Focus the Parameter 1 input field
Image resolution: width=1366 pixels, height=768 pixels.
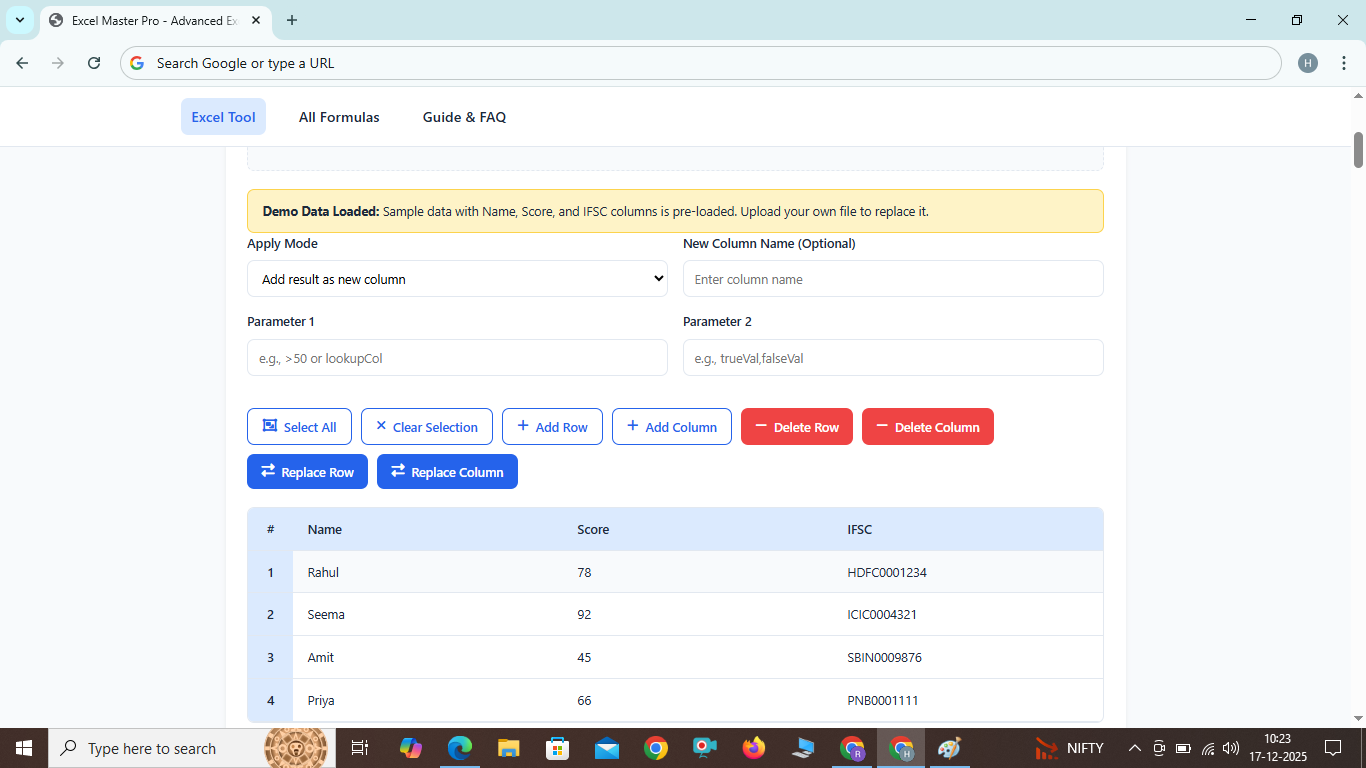457,357
